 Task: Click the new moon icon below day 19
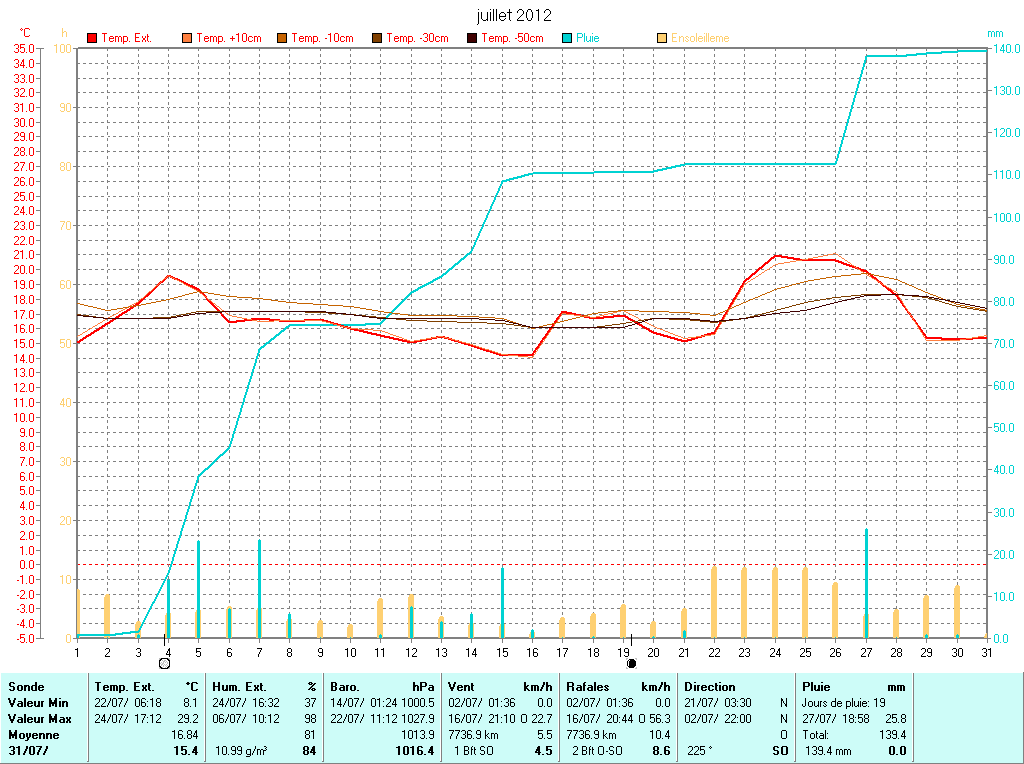tap(631, 663)
